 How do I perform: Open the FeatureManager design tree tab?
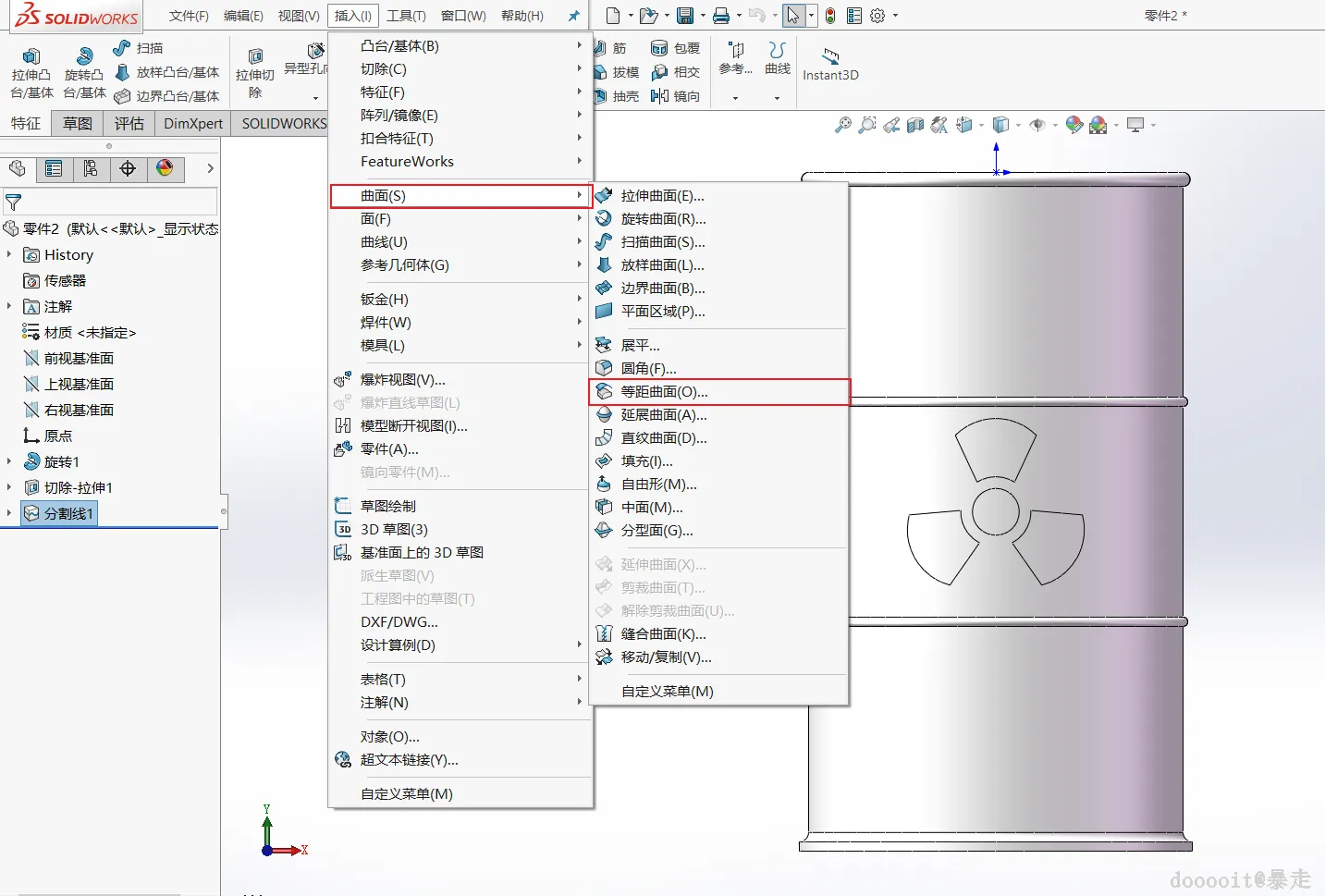17,168
